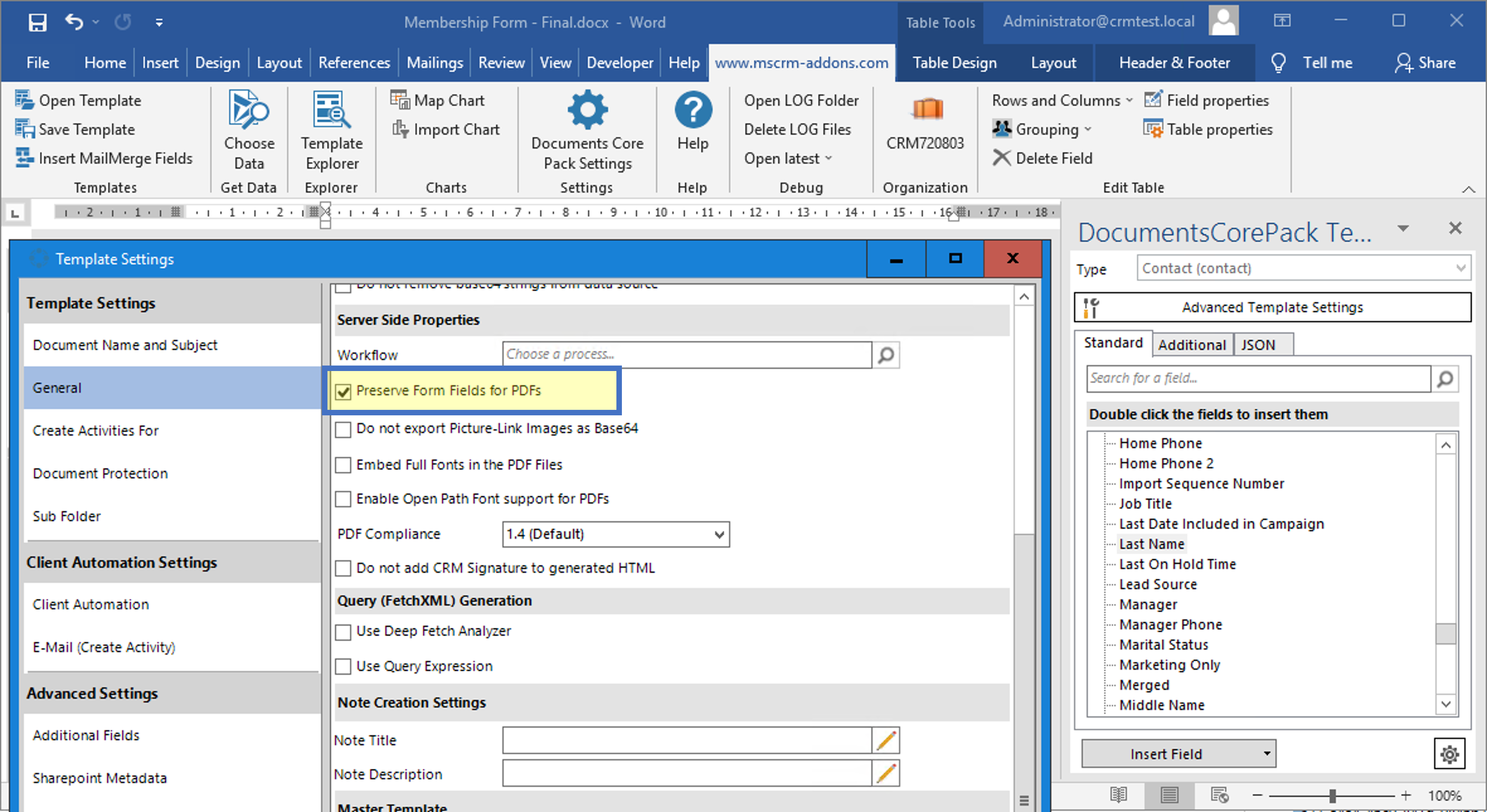Open the Insert Field dropdown arrow

1267,754
